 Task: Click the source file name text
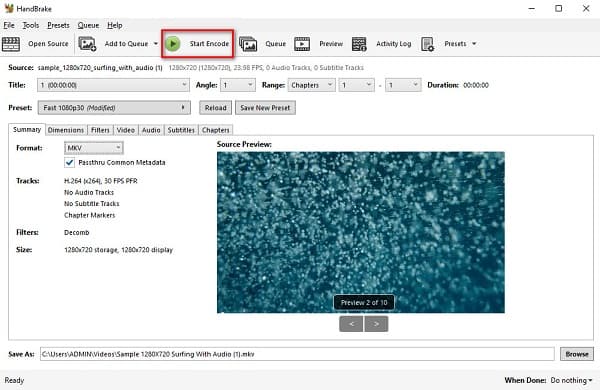click(x=100, y=68)
